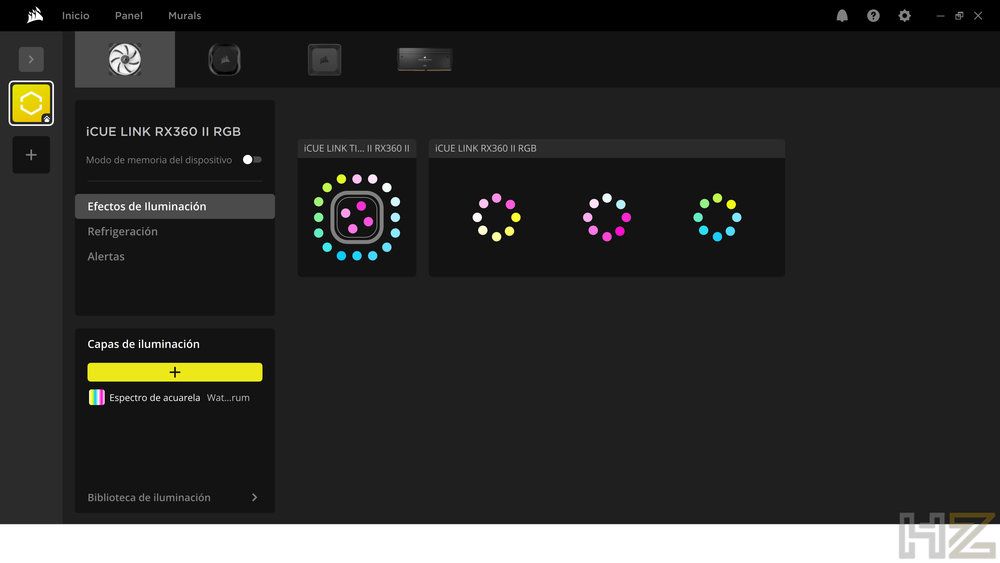1000x563 pixels.
Task: Open the Refrigeración section
Action: point(122,231)
